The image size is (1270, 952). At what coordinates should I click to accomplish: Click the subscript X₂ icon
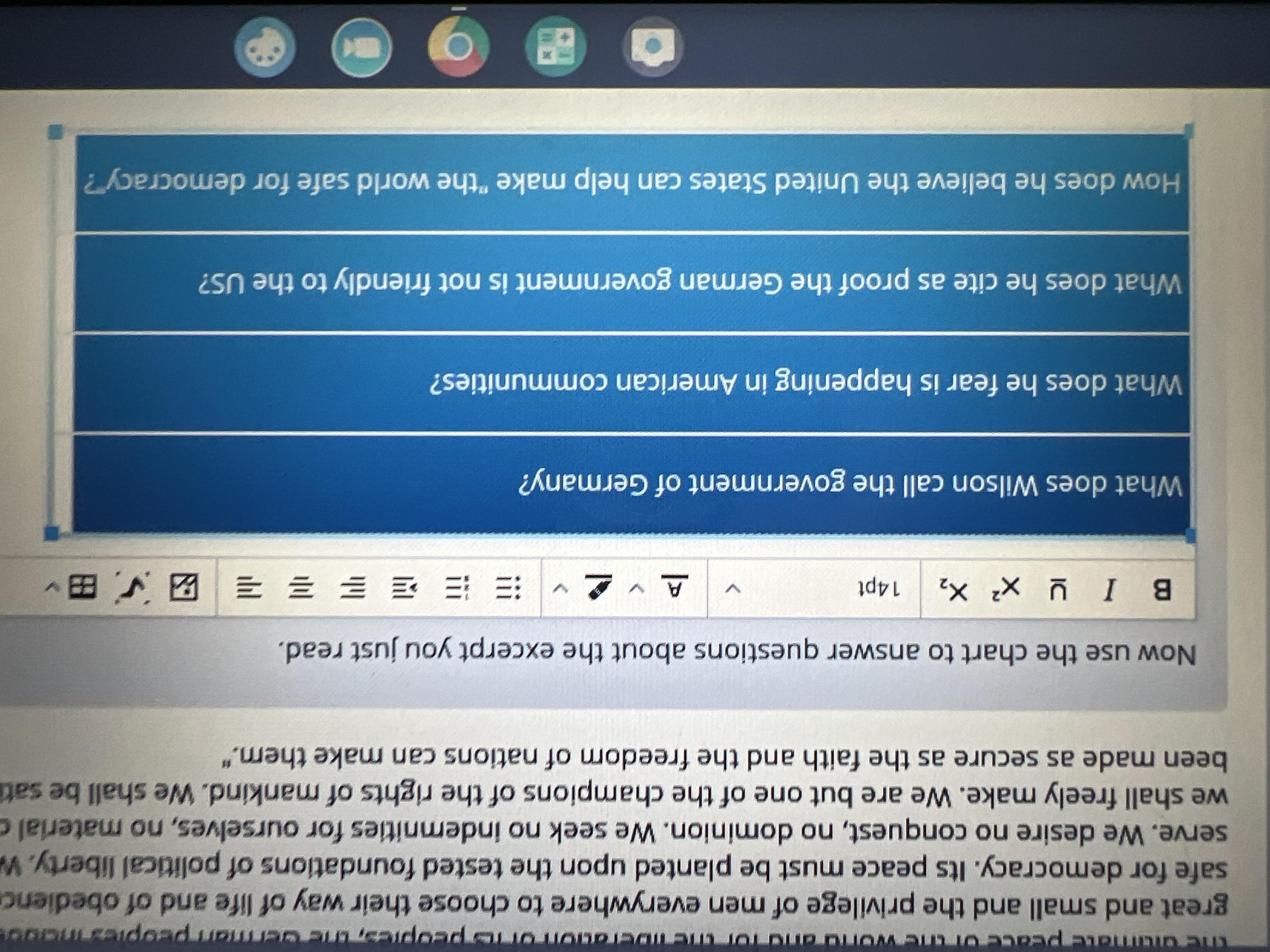[x=954, y=589]
